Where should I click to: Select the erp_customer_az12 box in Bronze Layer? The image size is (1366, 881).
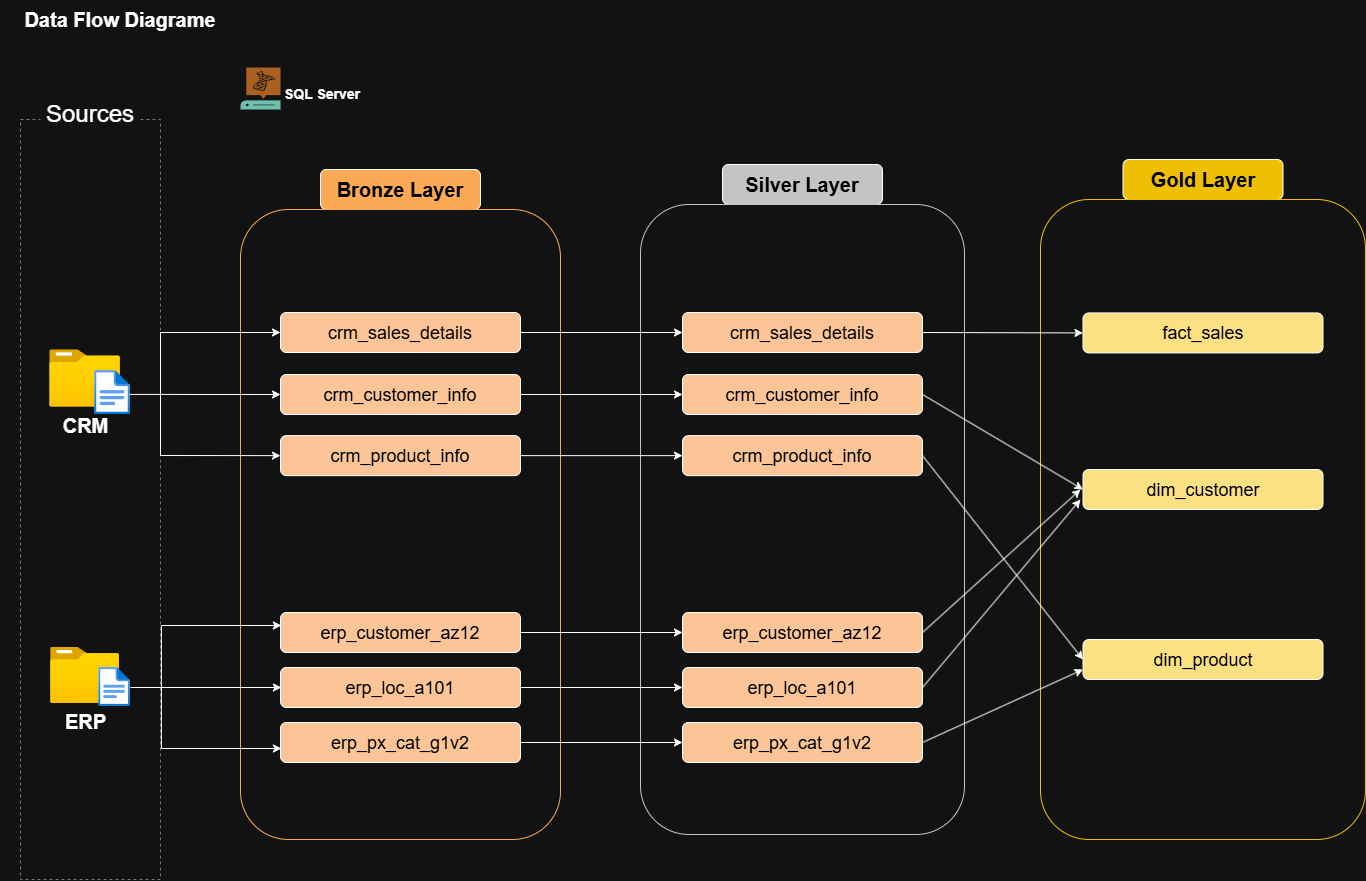point(399,632)
